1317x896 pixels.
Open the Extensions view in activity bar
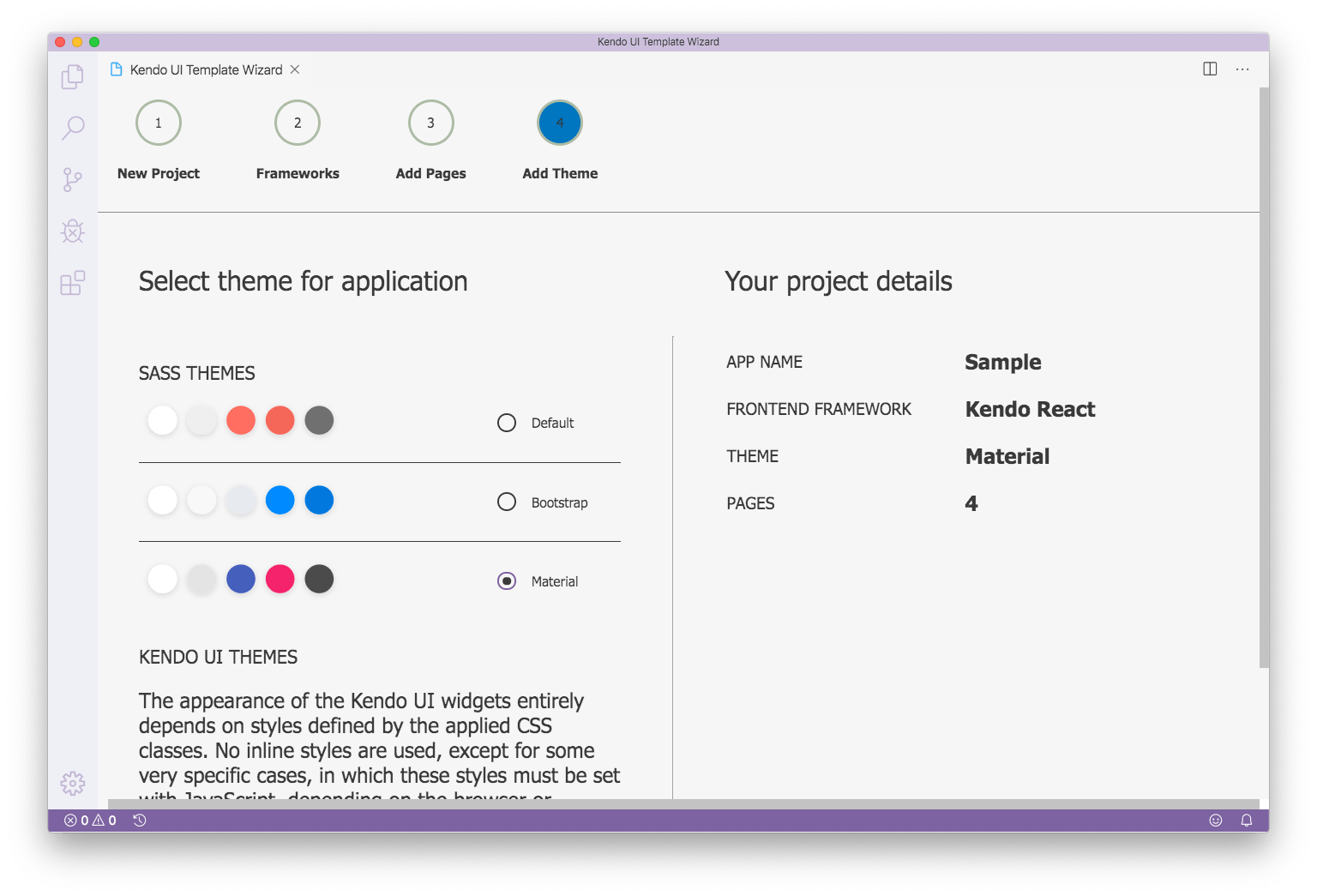point(73,283)
